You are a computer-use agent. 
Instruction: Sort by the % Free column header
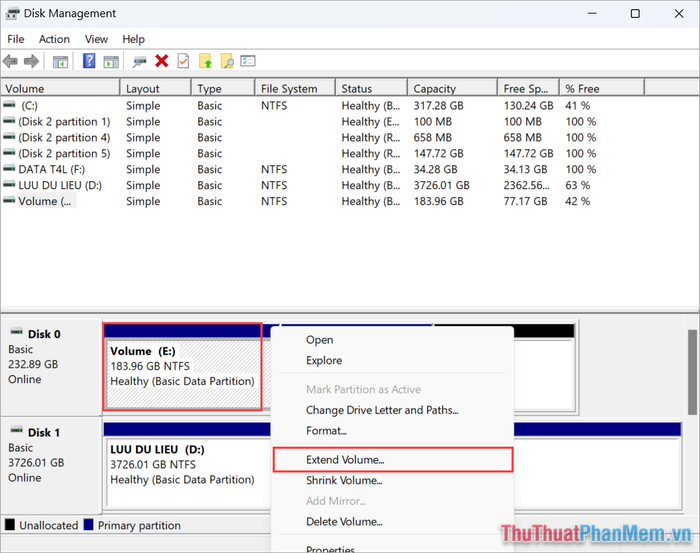pos(602,88)
